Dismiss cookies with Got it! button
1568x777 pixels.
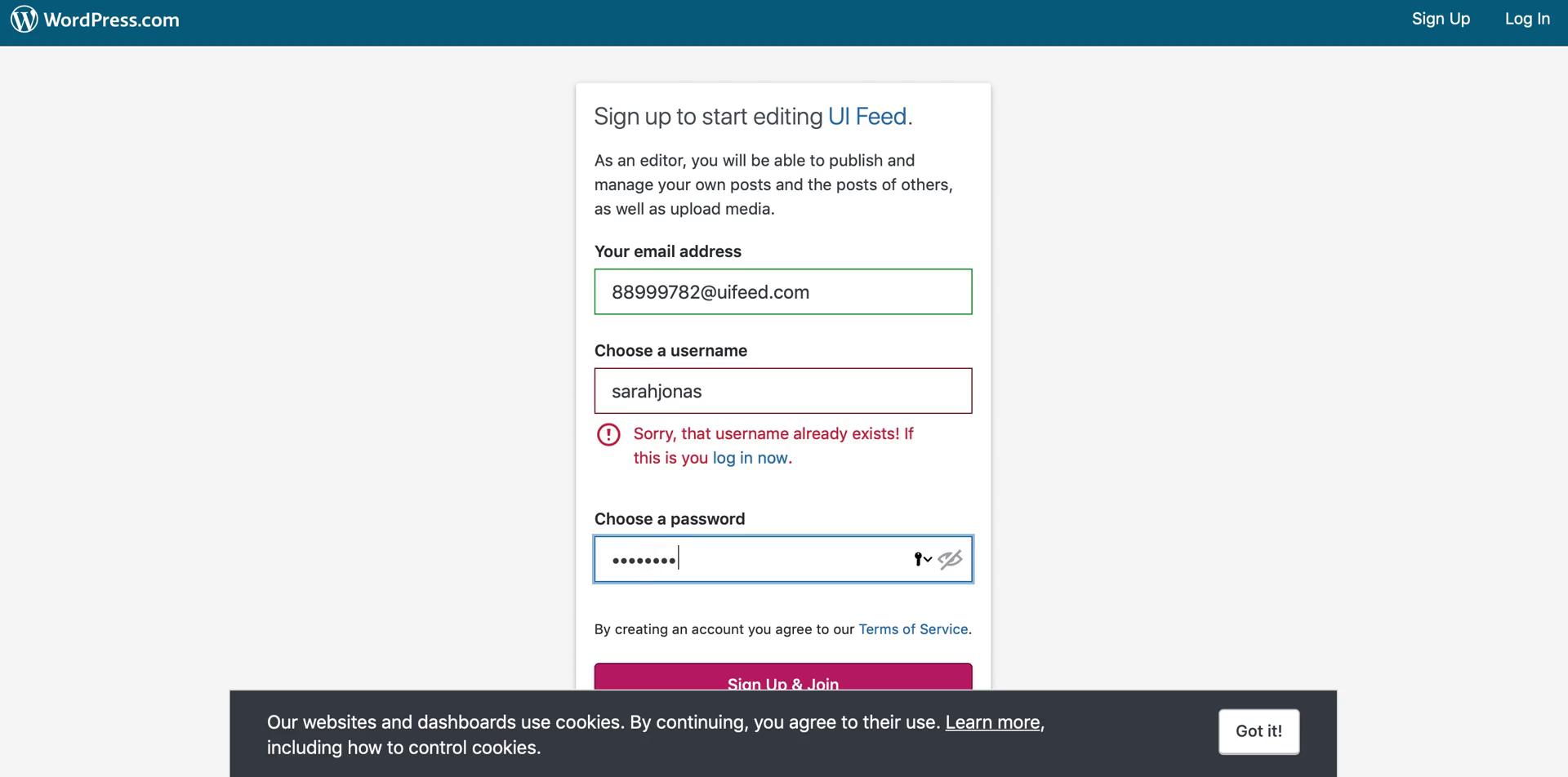[1258, 731]
